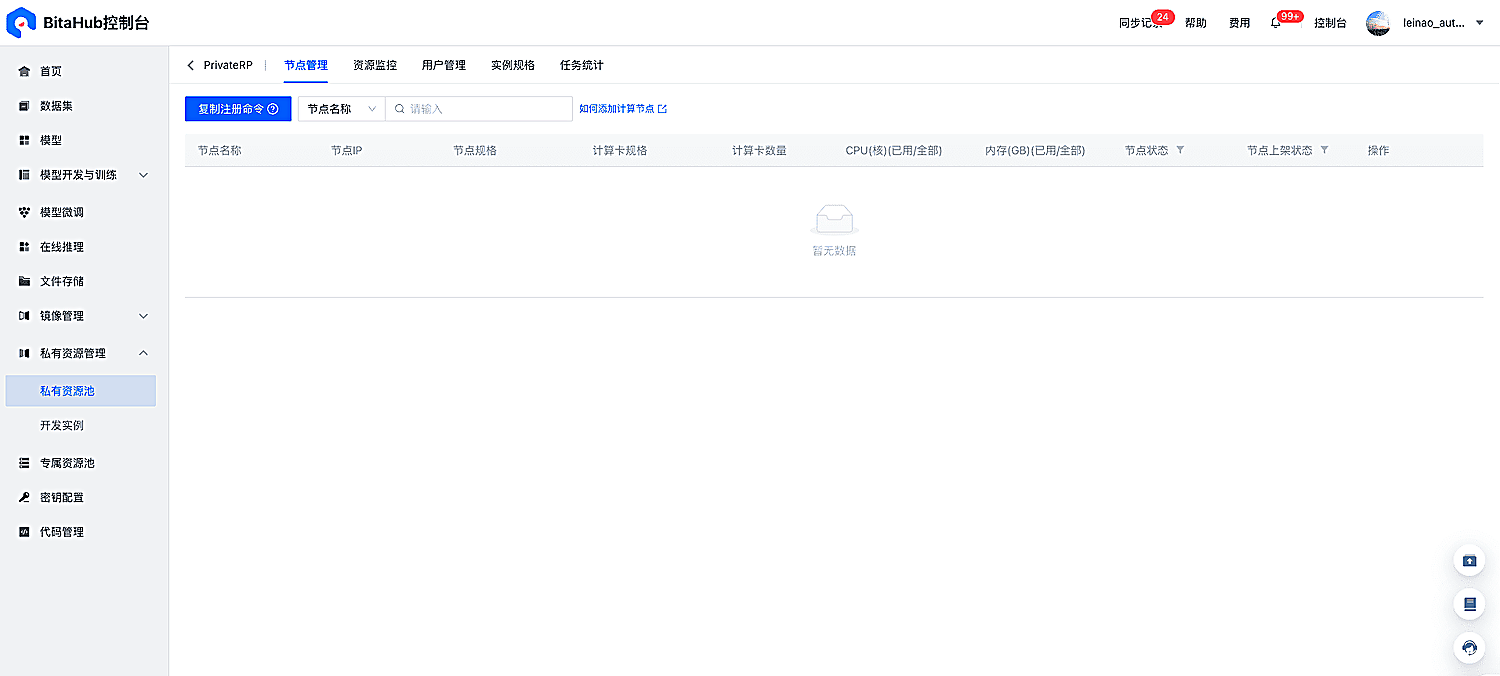
Task: Open the documentation floating button
Action: pos(1469,604)
